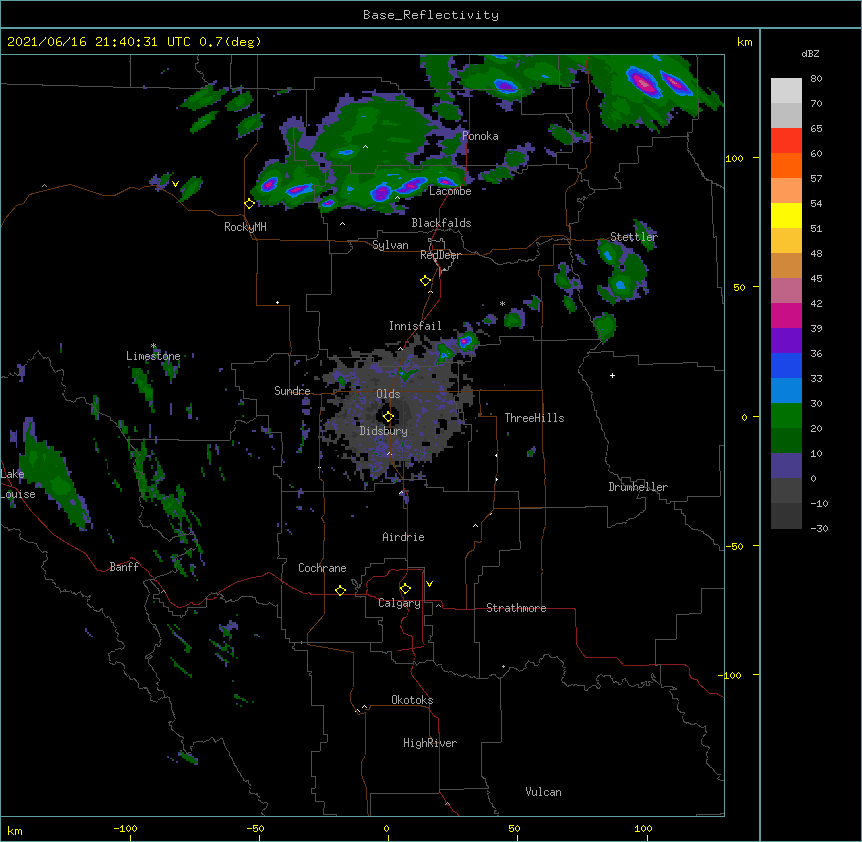Click the white asterisk marker above Limestone
Image resolution: width=862 pixels, height=842 pixels.
pyautogui.click(x=153, y=346)
